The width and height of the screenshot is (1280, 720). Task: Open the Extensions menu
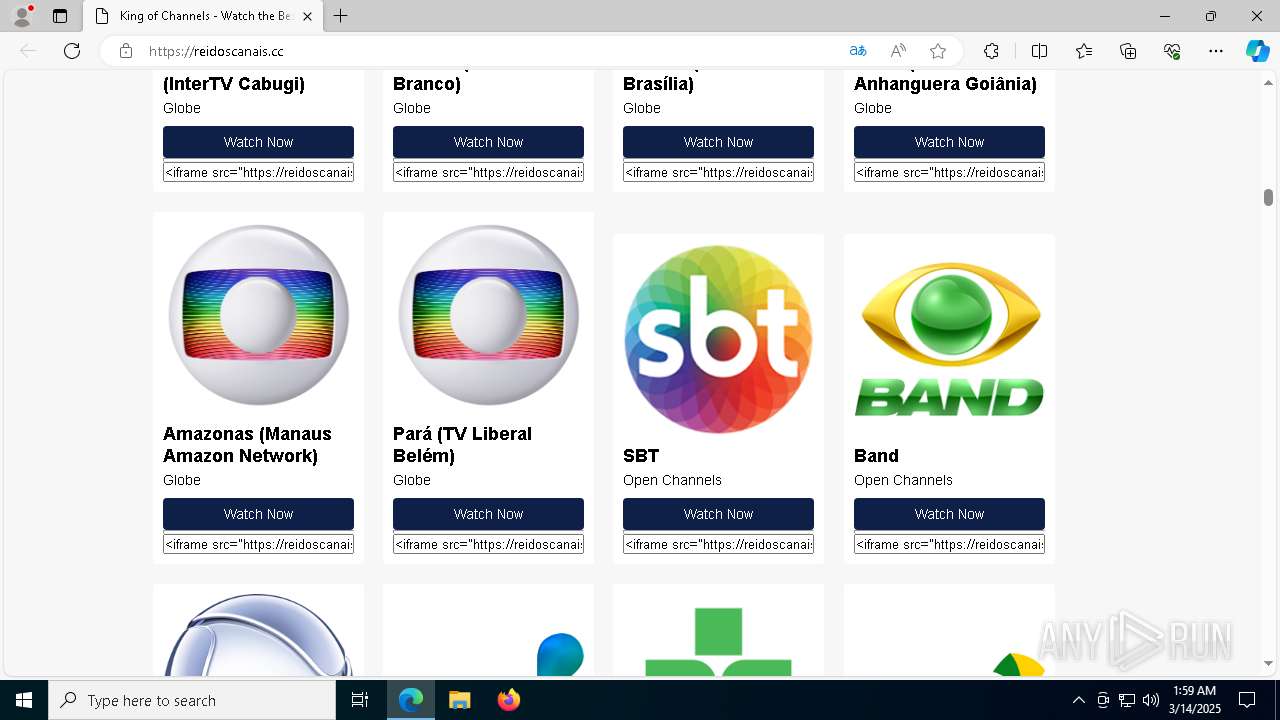(x=991, y=51)
